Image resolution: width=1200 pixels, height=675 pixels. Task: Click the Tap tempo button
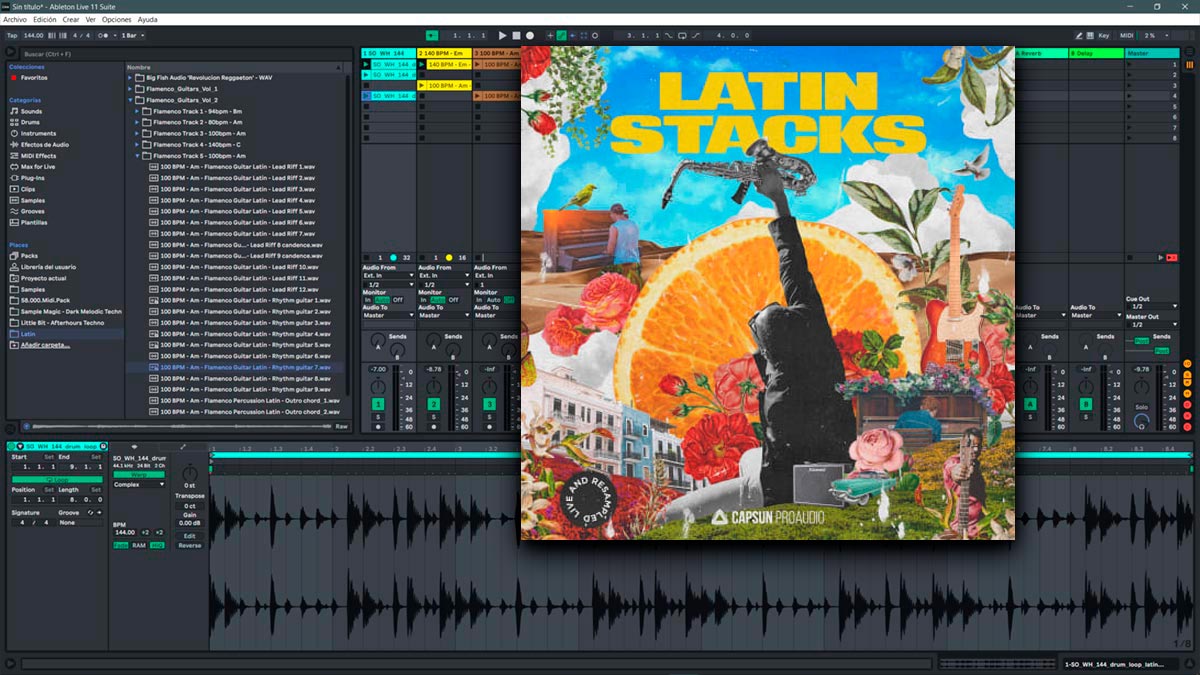(12, 35)
